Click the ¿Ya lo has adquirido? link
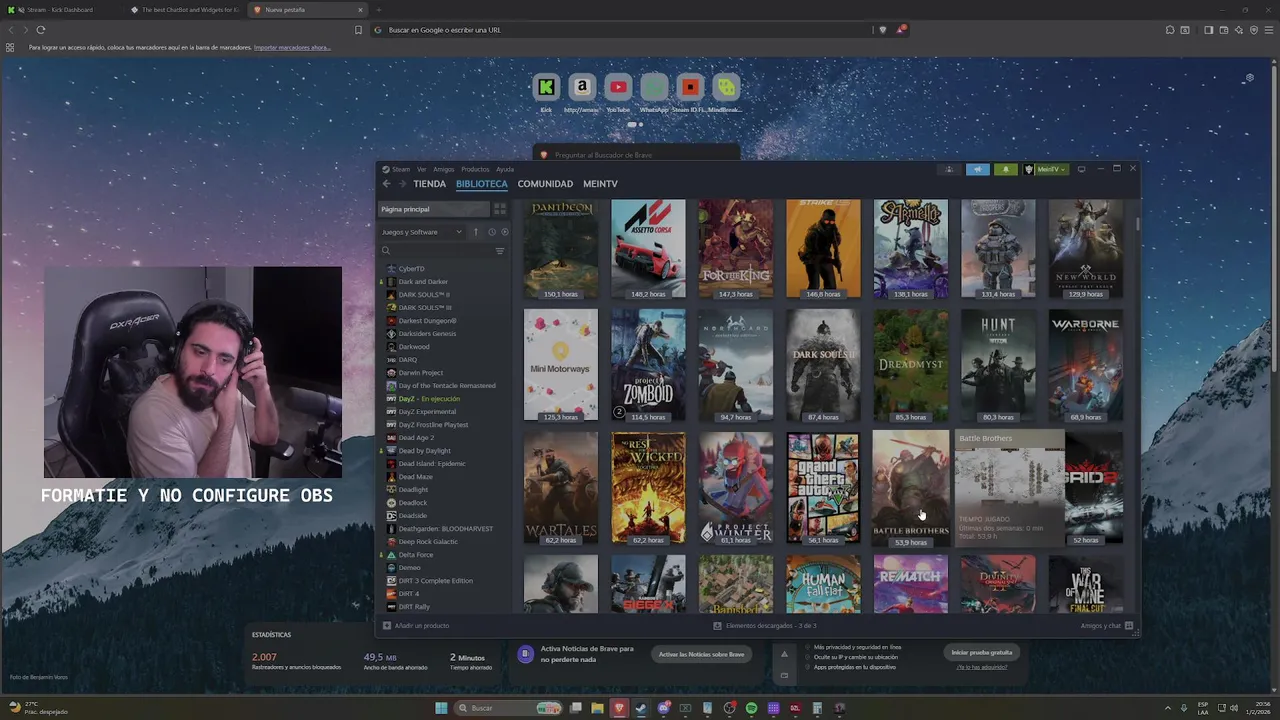The width and height of the screenshot is (1280, 720). pyautogui.click(x=981, y=667)
